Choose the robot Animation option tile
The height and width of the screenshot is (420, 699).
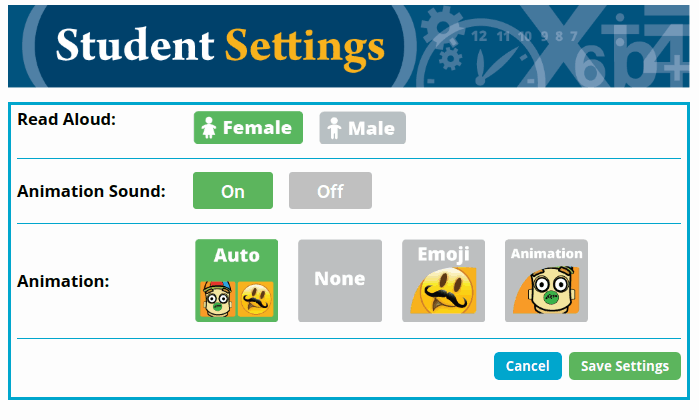[547, 280]
